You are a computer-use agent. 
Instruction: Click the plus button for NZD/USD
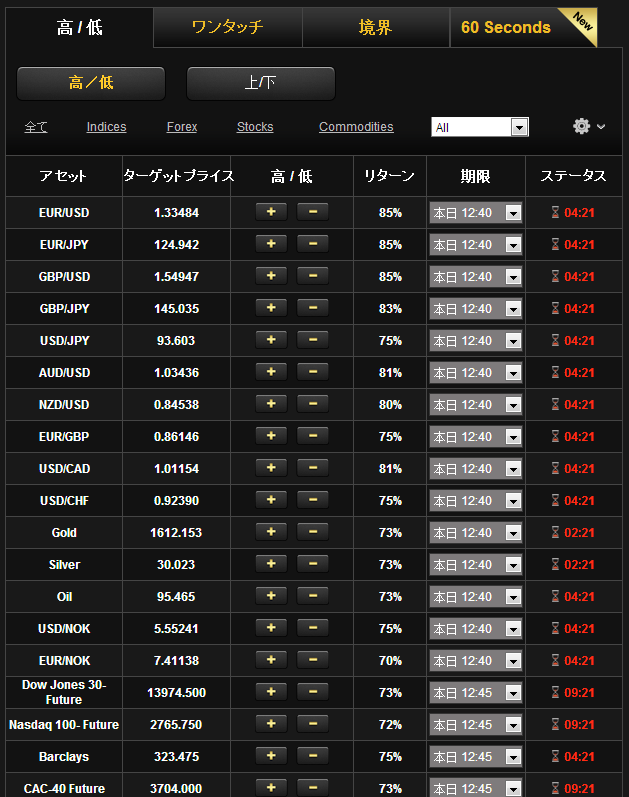click(x=271, y=404)
